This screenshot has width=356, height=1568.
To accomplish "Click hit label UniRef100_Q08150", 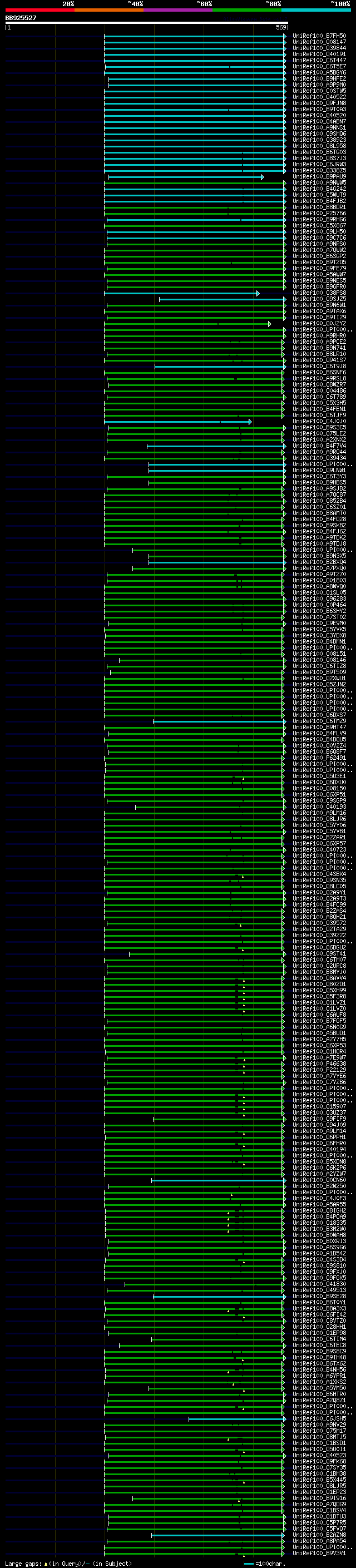I will pyautogui.click(x=319, y=788).
